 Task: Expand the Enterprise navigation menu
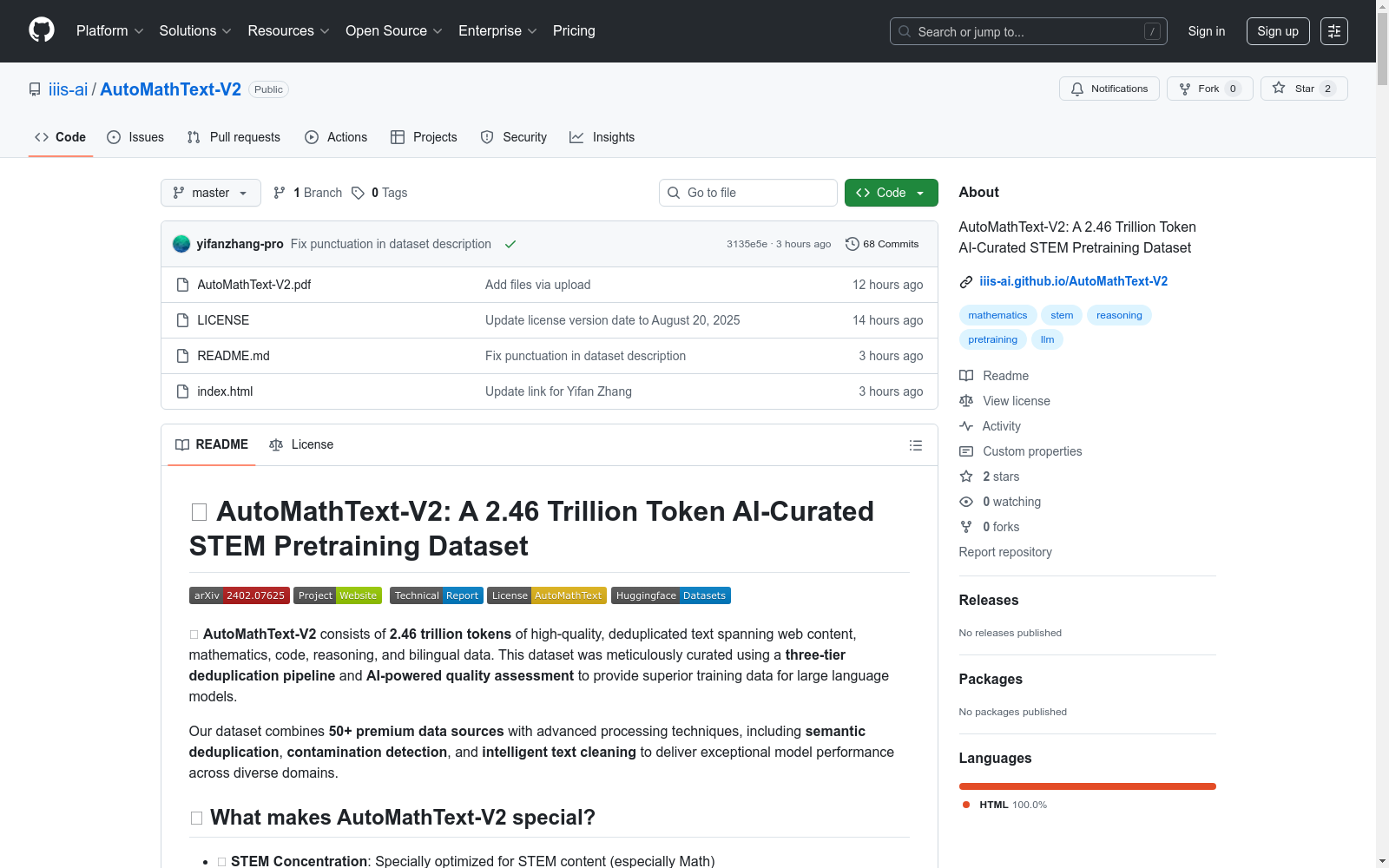pyautogui.click(x=497, y=31)
